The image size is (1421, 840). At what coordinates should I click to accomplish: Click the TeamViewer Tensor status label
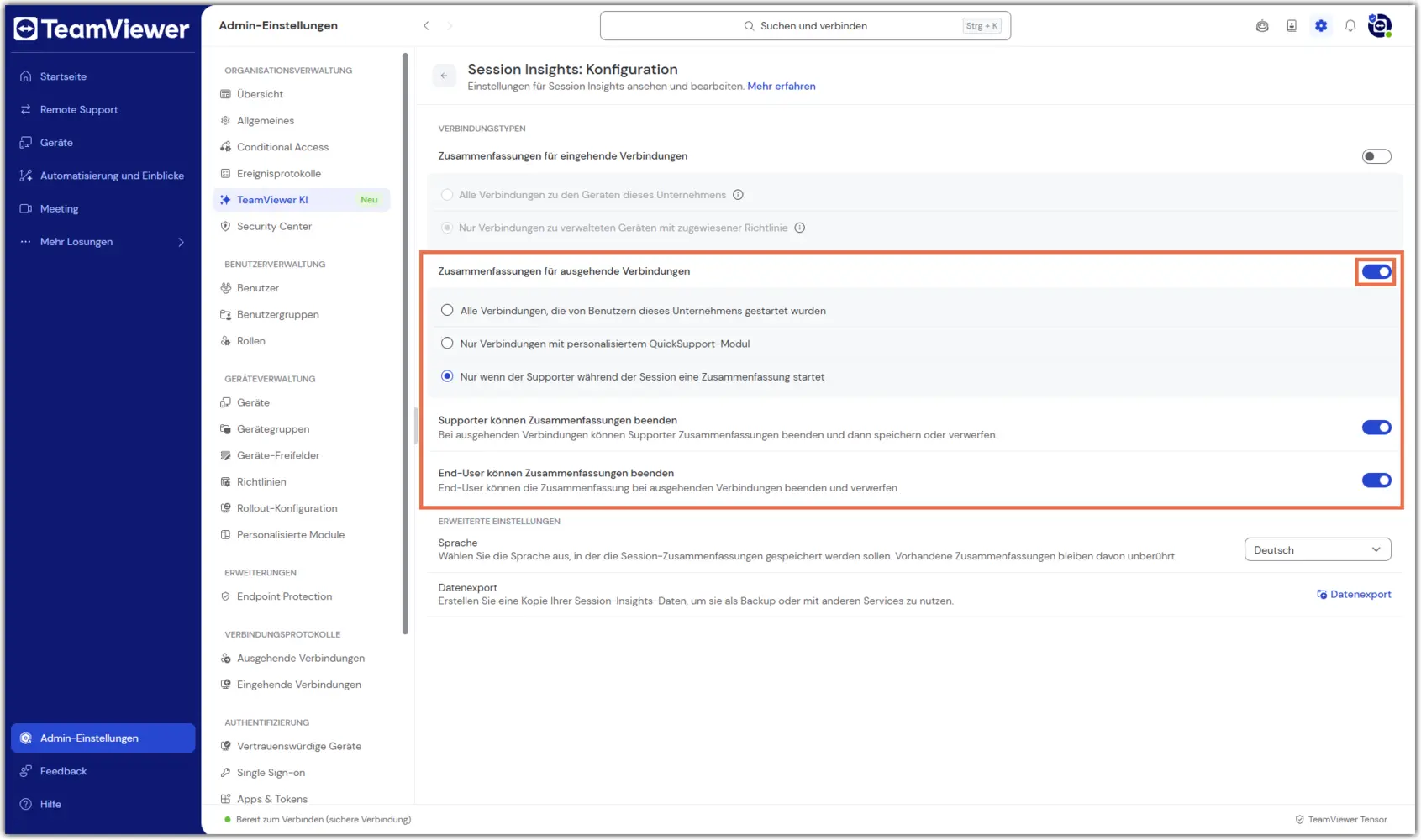click(1342, 820)
